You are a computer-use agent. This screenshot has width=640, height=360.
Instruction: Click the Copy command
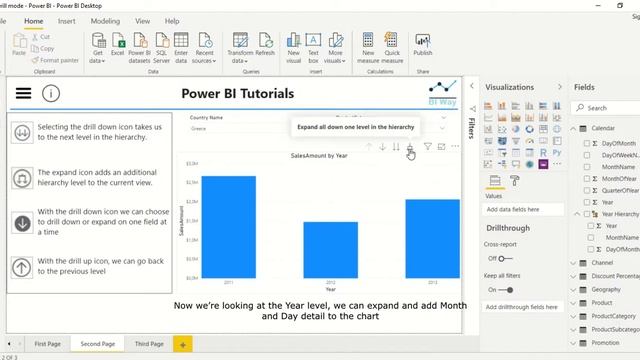(43, 49)
